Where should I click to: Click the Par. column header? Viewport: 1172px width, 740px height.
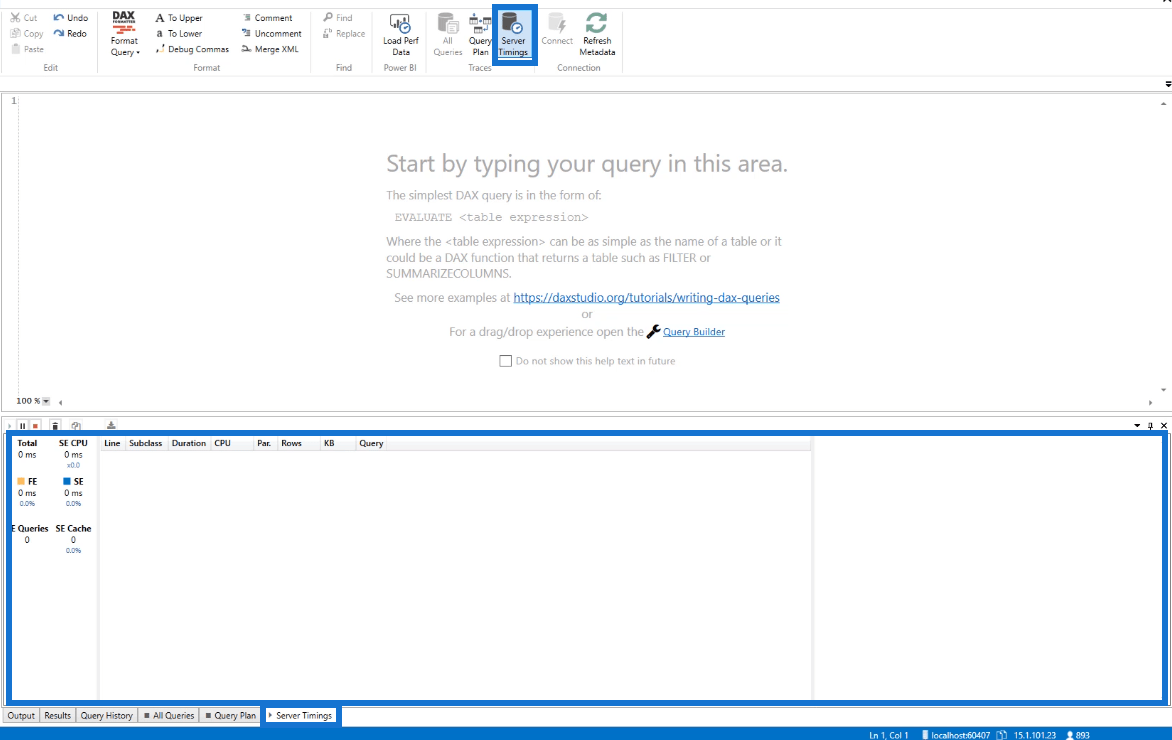click(x=264, y=443)
